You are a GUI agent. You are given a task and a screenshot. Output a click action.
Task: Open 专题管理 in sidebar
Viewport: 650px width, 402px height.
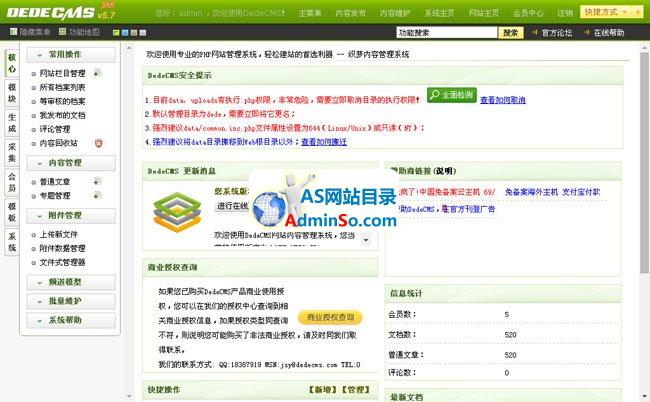click(55, 196)
